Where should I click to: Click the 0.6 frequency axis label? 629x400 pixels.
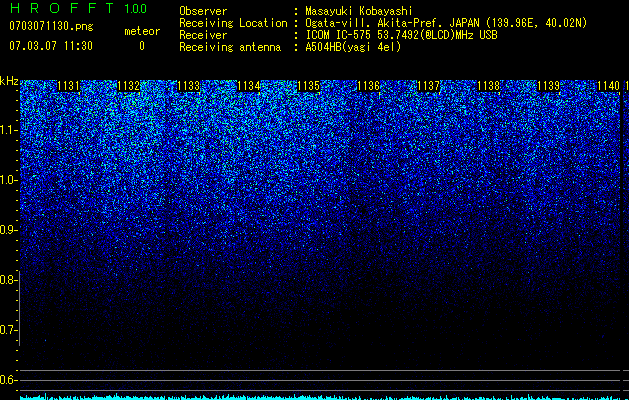click(8, 380)
